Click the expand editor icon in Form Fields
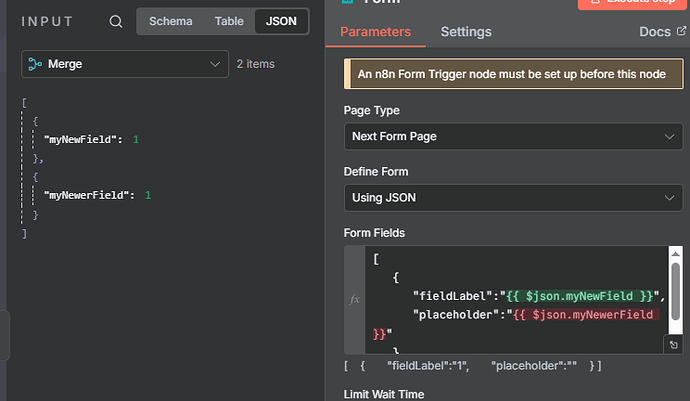 (675, 345)
